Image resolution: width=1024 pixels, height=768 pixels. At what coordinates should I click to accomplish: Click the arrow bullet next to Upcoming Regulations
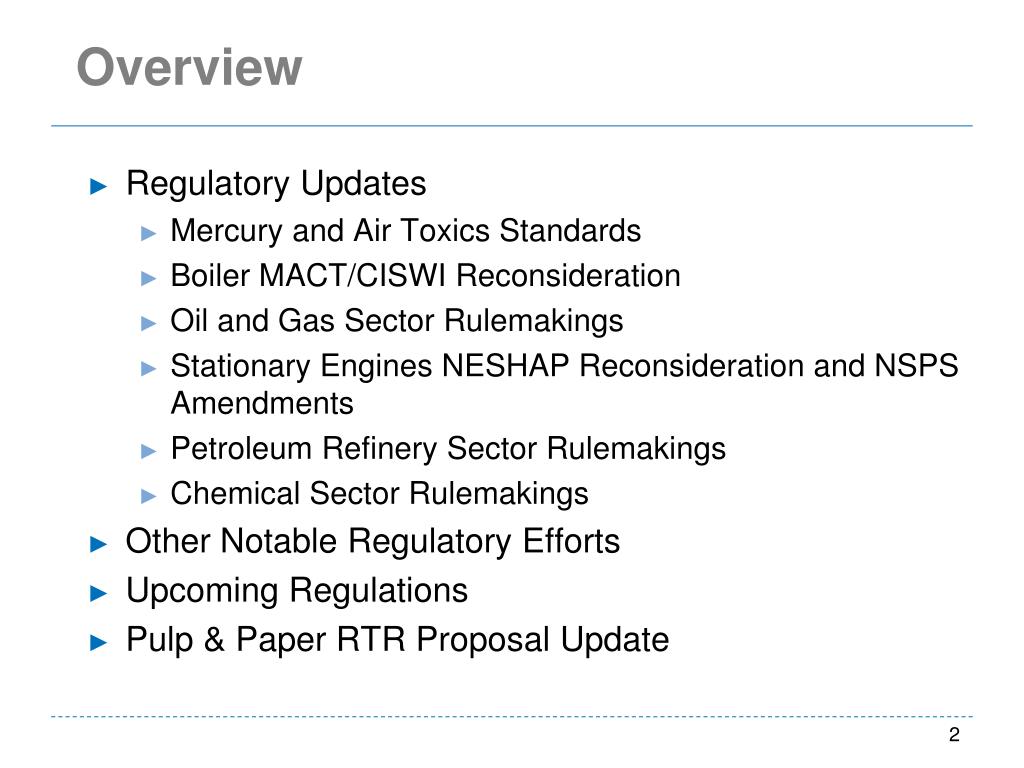[98, 592]
